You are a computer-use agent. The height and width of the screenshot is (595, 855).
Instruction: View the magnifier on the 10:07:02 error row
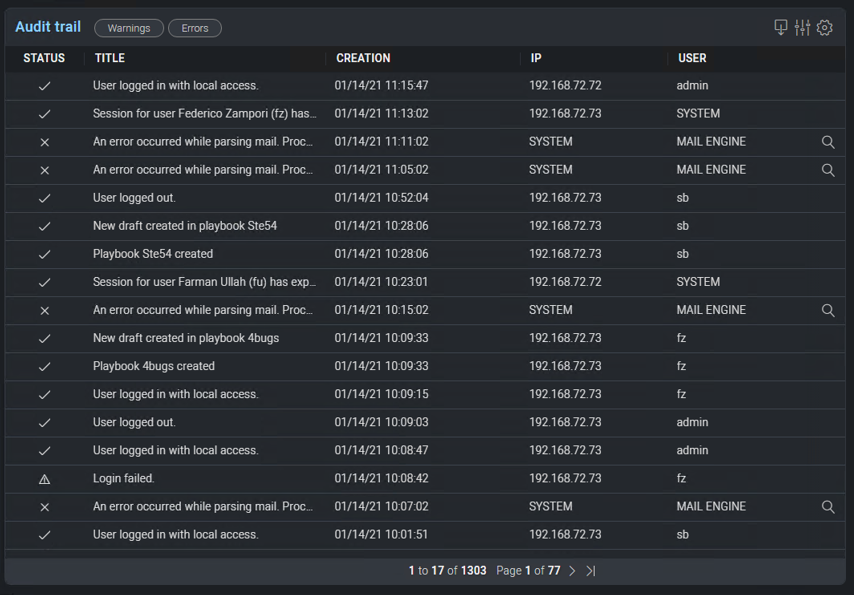point(828,506)
